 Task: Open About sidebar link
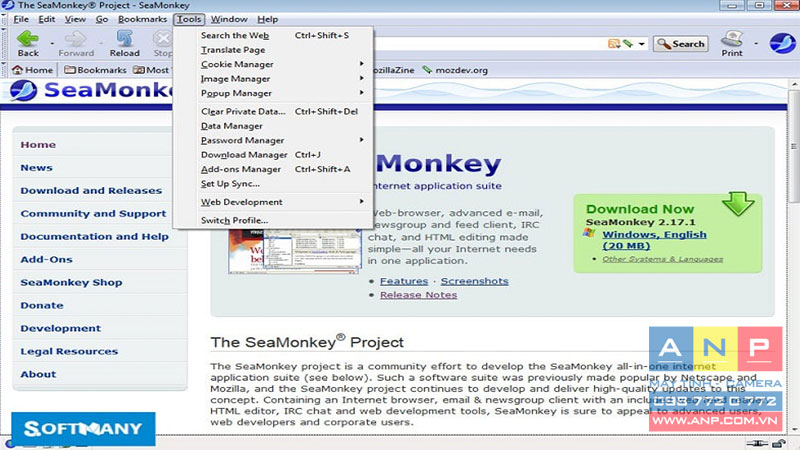(x=38, y=374)
